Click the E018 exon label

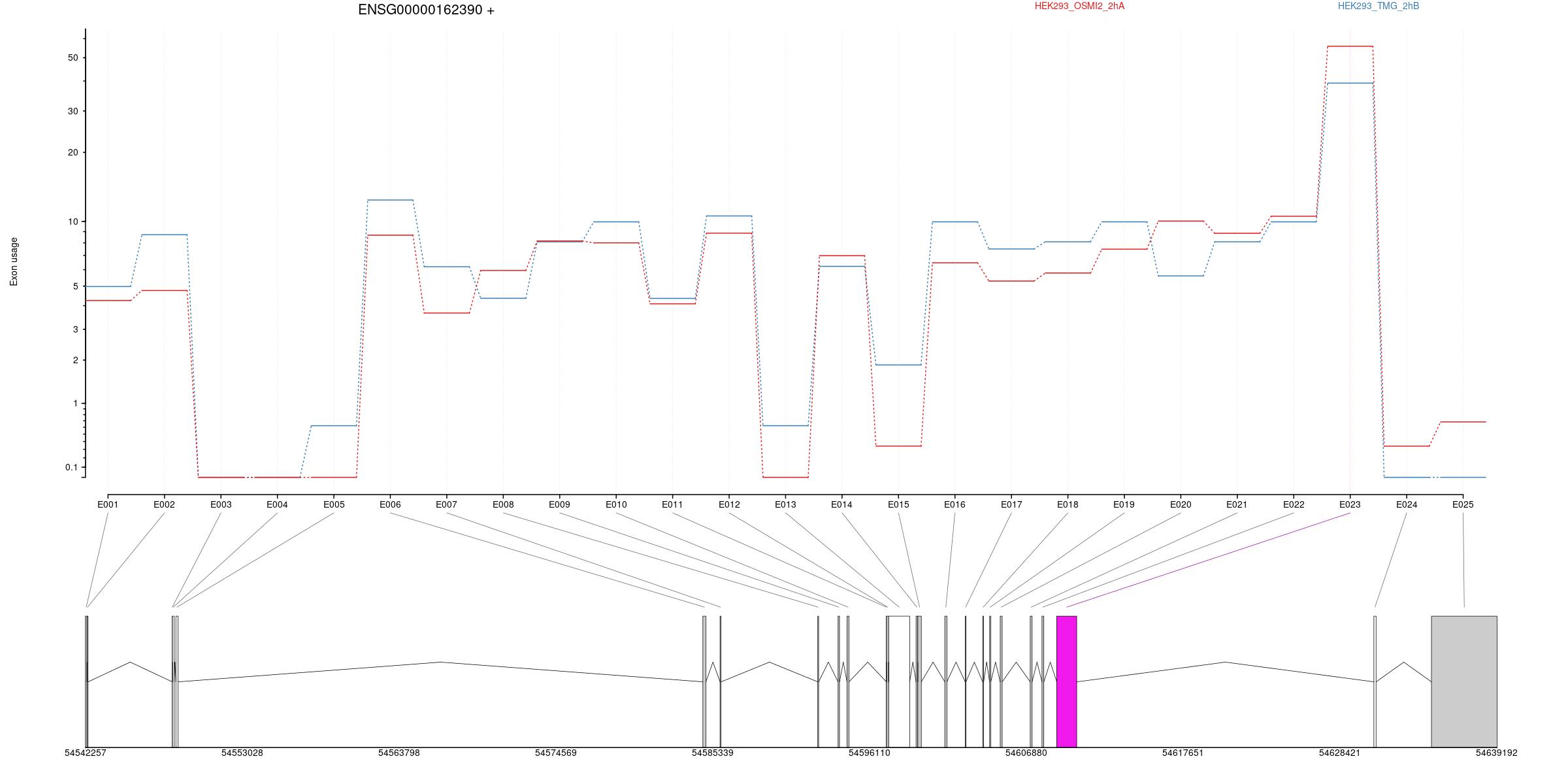click(1068, 504)
